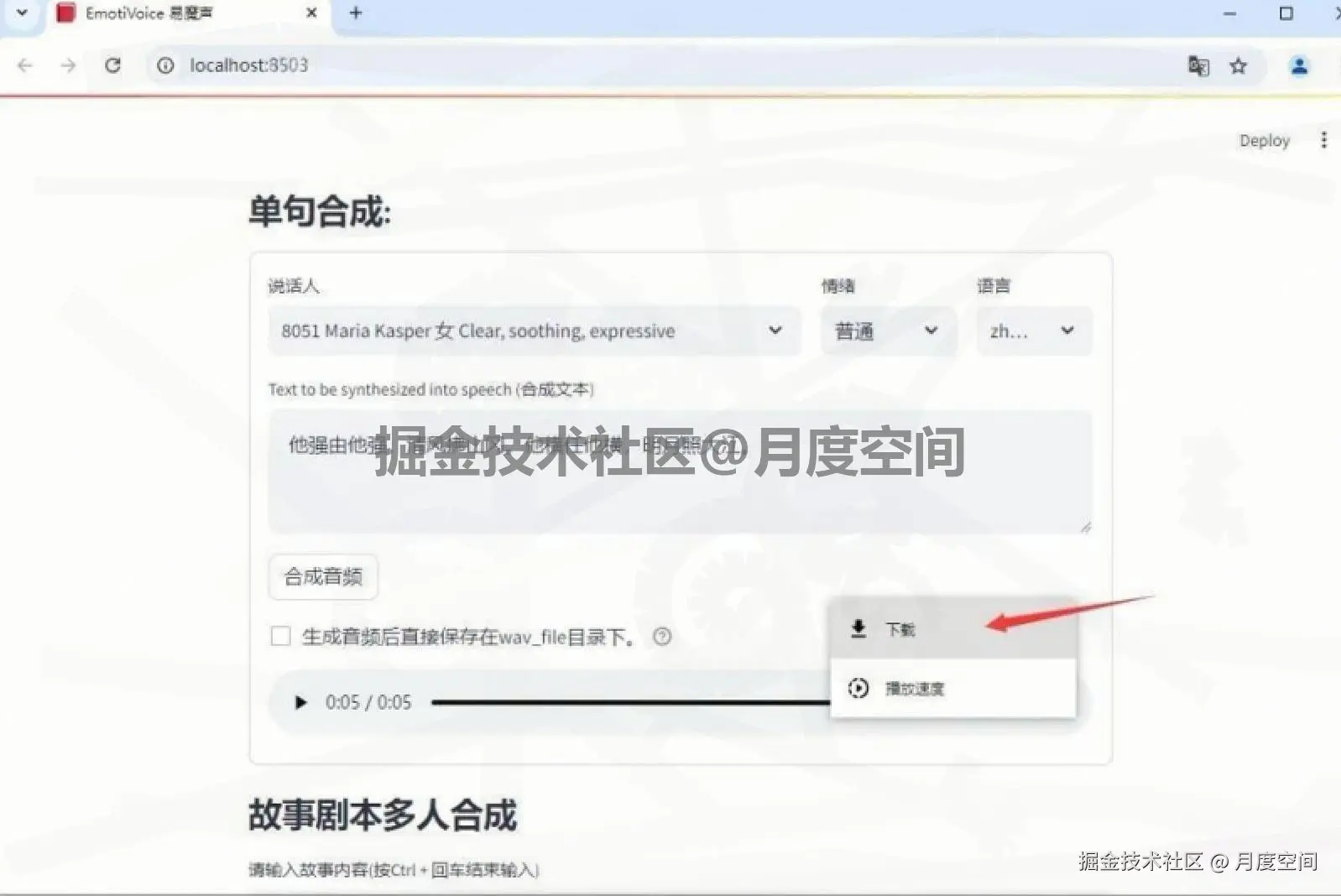
Task: Go back using the browser back arrow
Action: (25, 65)
